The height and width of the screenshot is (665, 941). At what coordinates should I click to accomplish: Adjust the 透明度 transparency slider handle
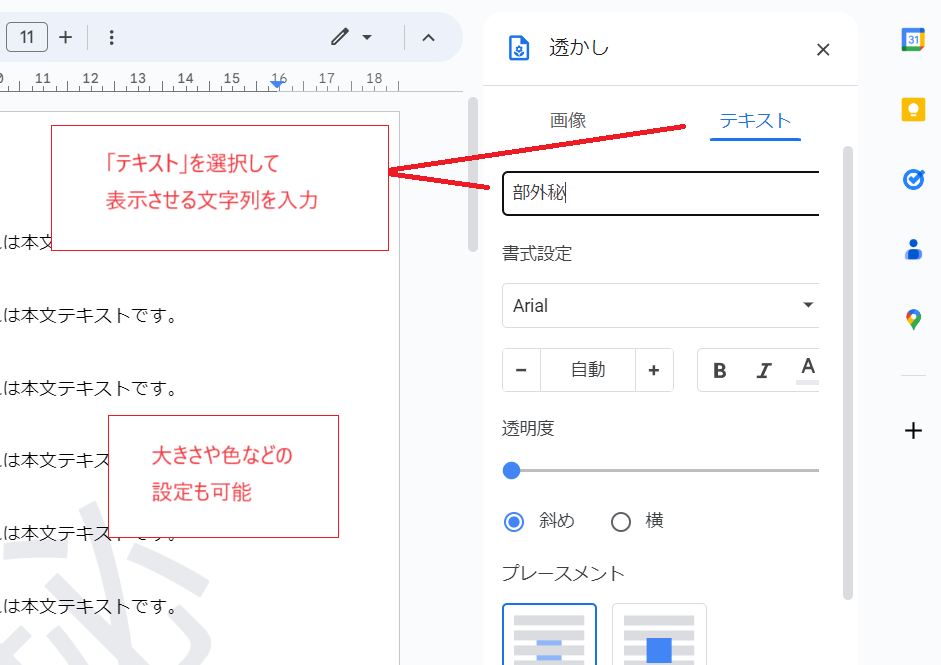[x=511, y=471]
